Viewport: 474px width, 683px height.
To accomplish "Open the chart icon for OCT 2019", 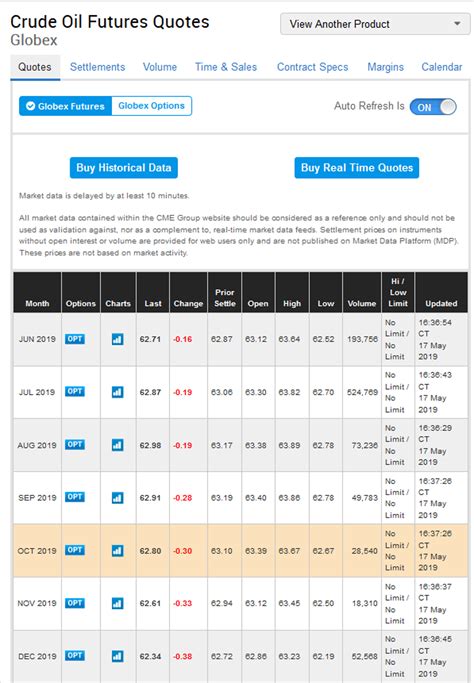I will pyautogui.click(x=117, y=551).
